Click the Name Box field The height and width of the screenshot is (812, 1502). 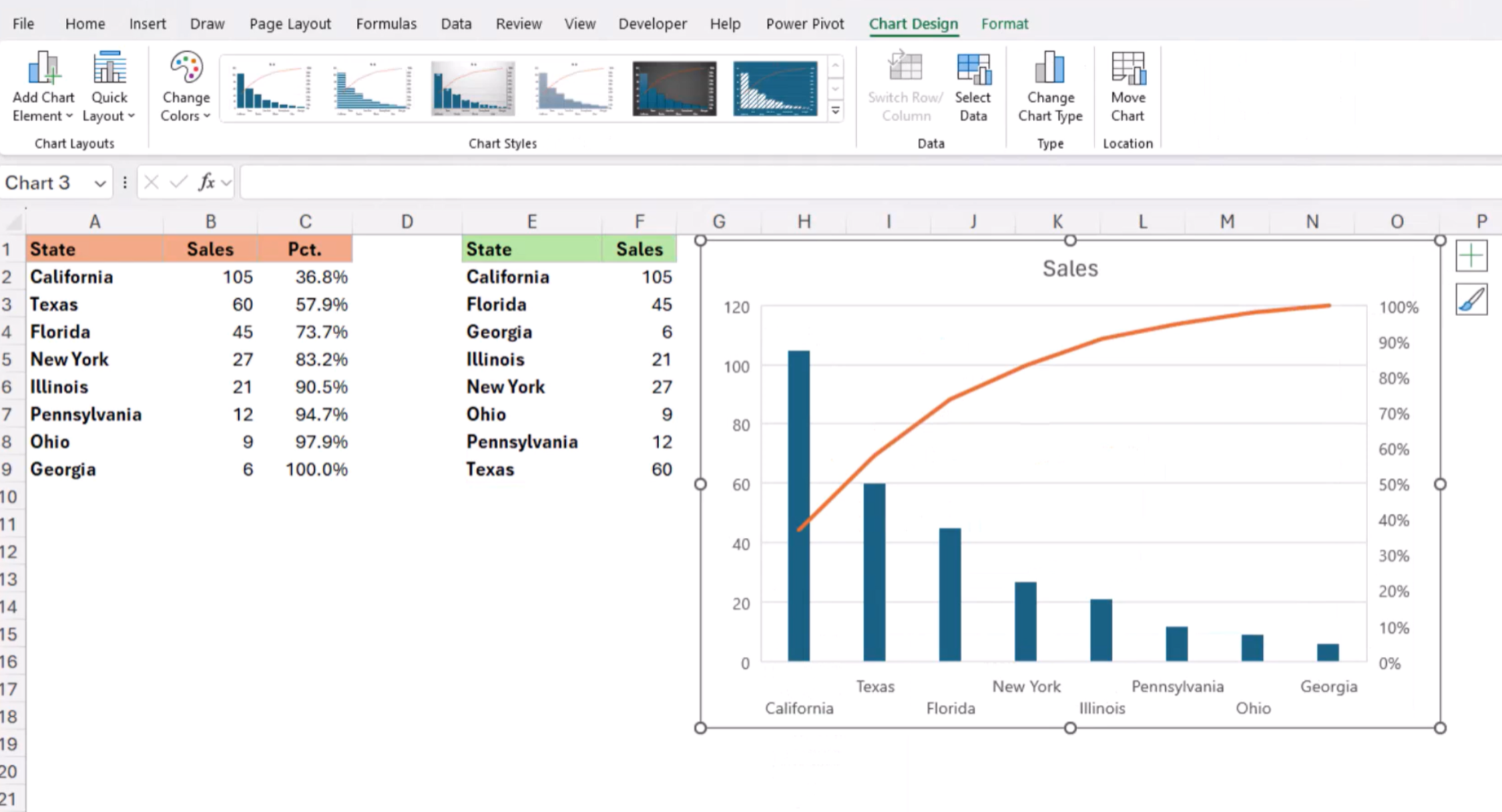[x=45, y=183]
